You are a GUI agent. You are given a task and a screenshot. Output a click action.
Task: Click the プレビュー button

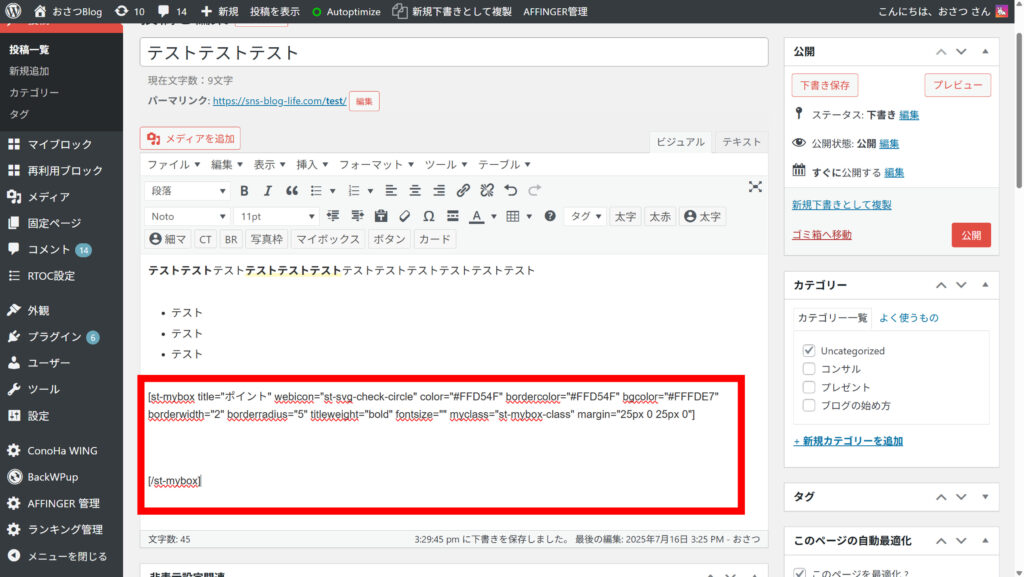click(x=957, y=85)
